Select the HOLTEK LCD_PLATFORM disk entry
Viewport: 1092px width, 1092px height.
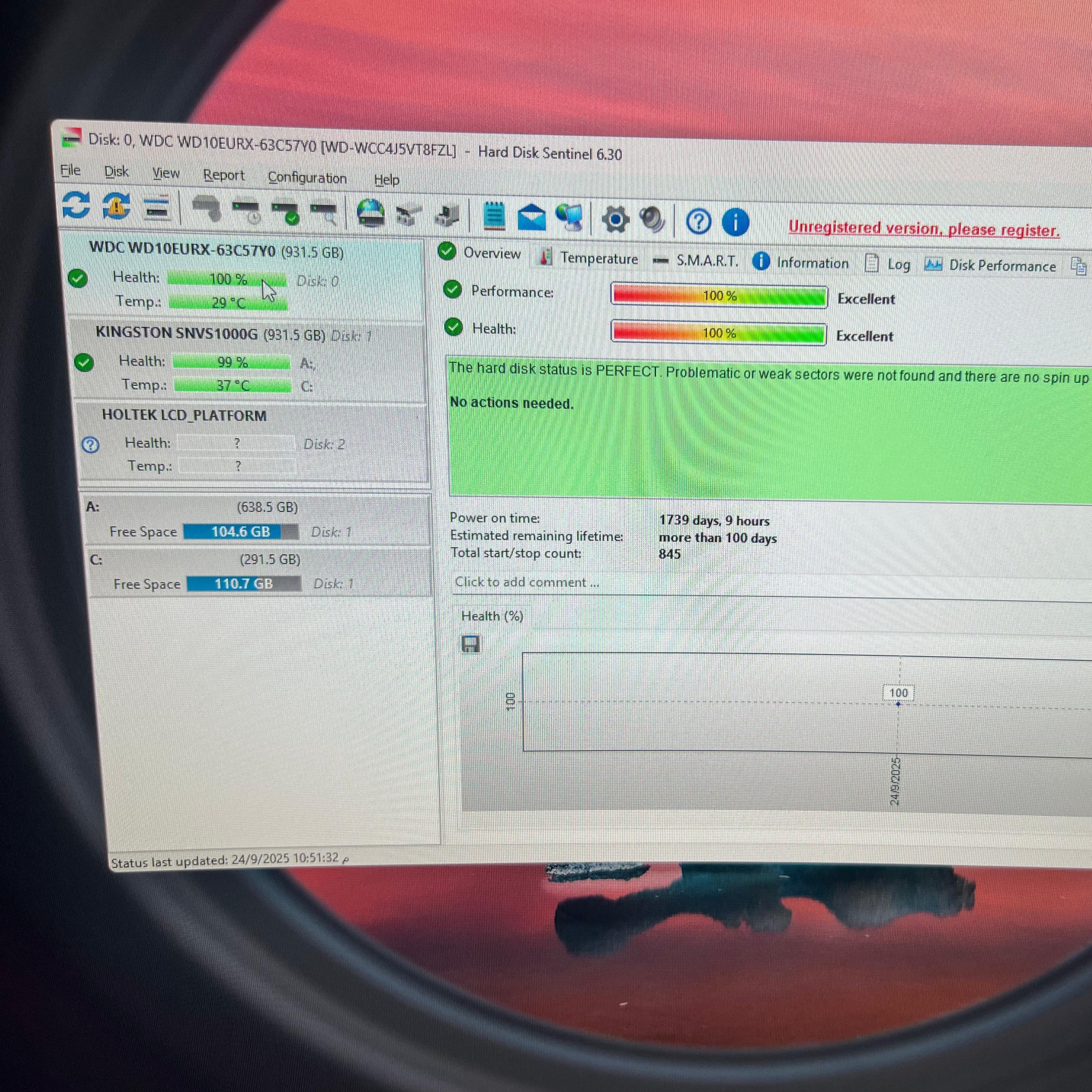pos(184,415)
